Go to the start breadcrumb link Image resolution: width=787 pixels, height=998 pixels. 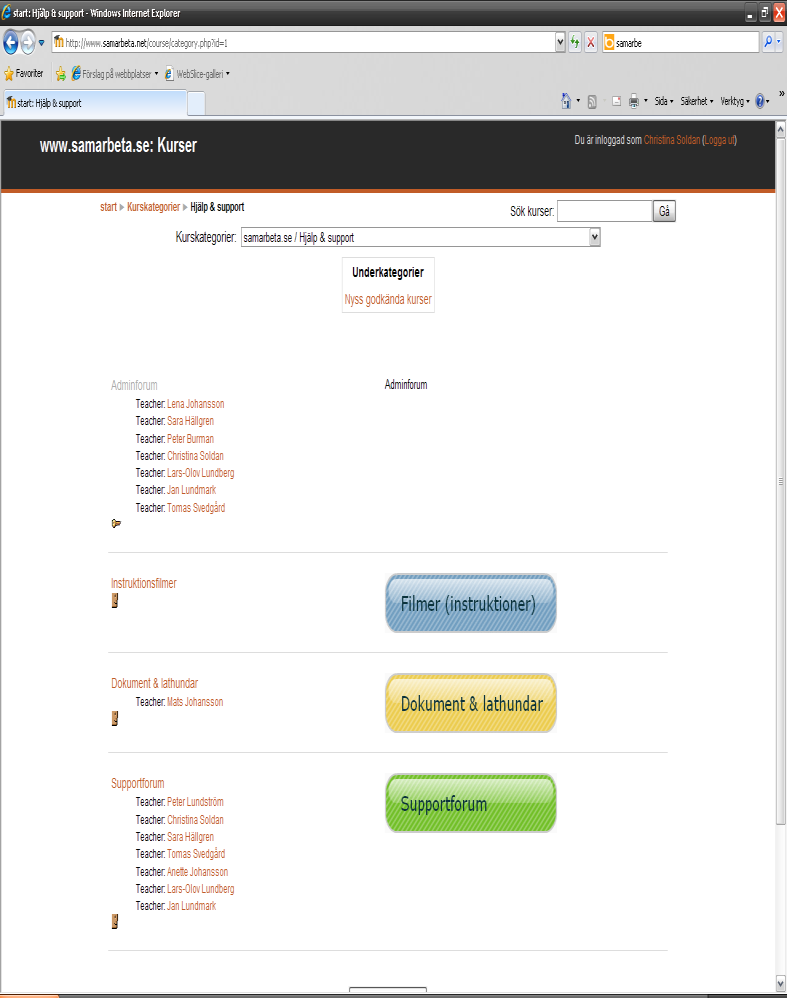(x=108, y=207)
